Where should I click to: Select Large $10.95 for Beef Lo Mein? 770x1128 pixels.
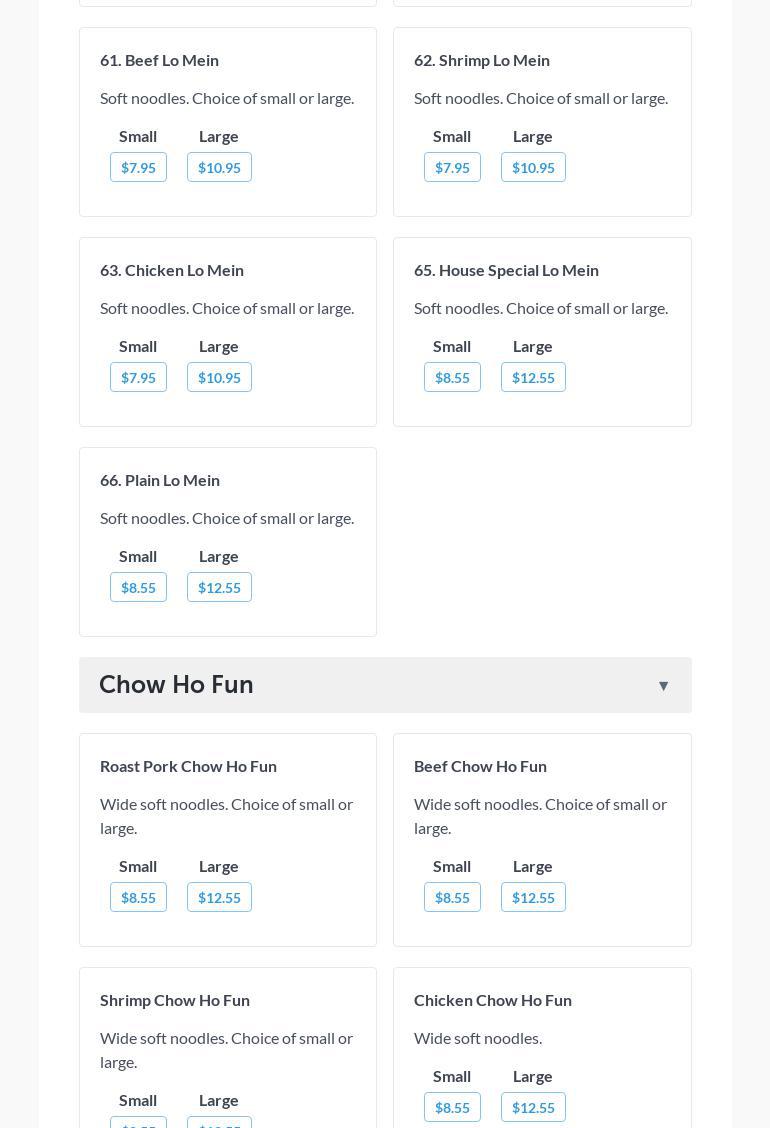(219, 168)
